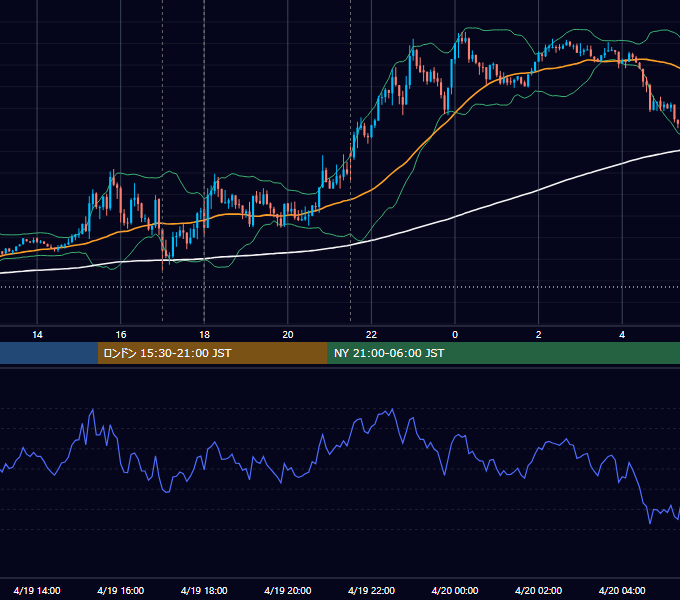Viewport: 680px width, 600px height.
Task: Select the NY 21:00-06:00 JST session band
Action: (x=503, y=353)
